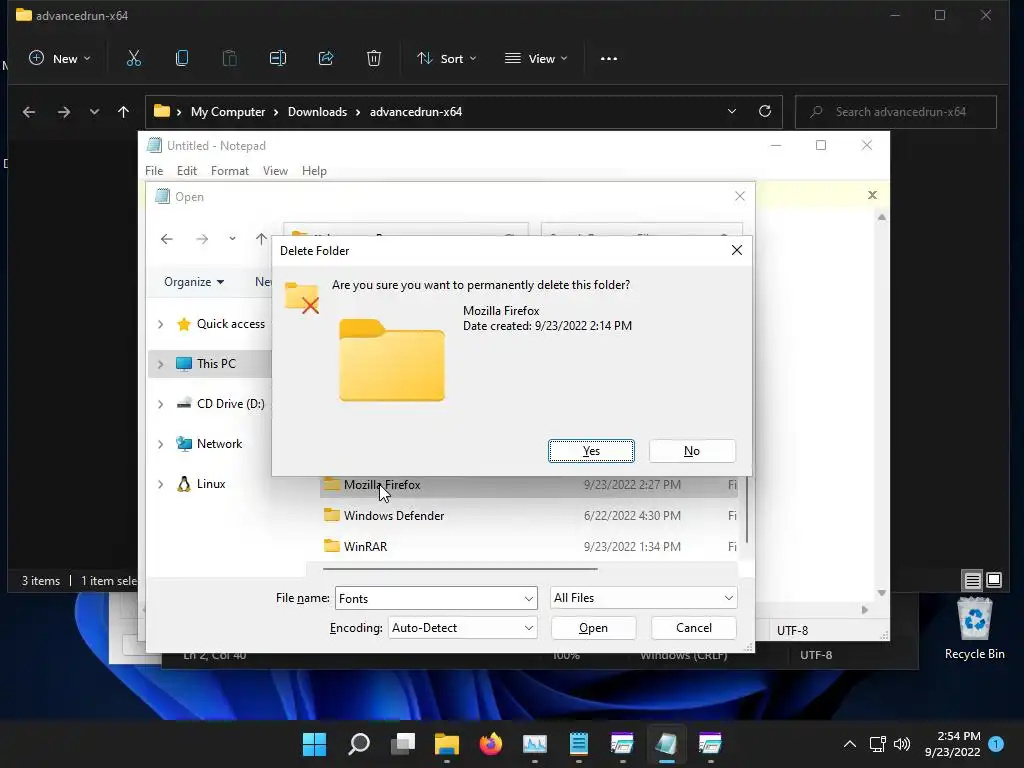Click the Paste icon in File Explorer toolbar

pos(230,59)
